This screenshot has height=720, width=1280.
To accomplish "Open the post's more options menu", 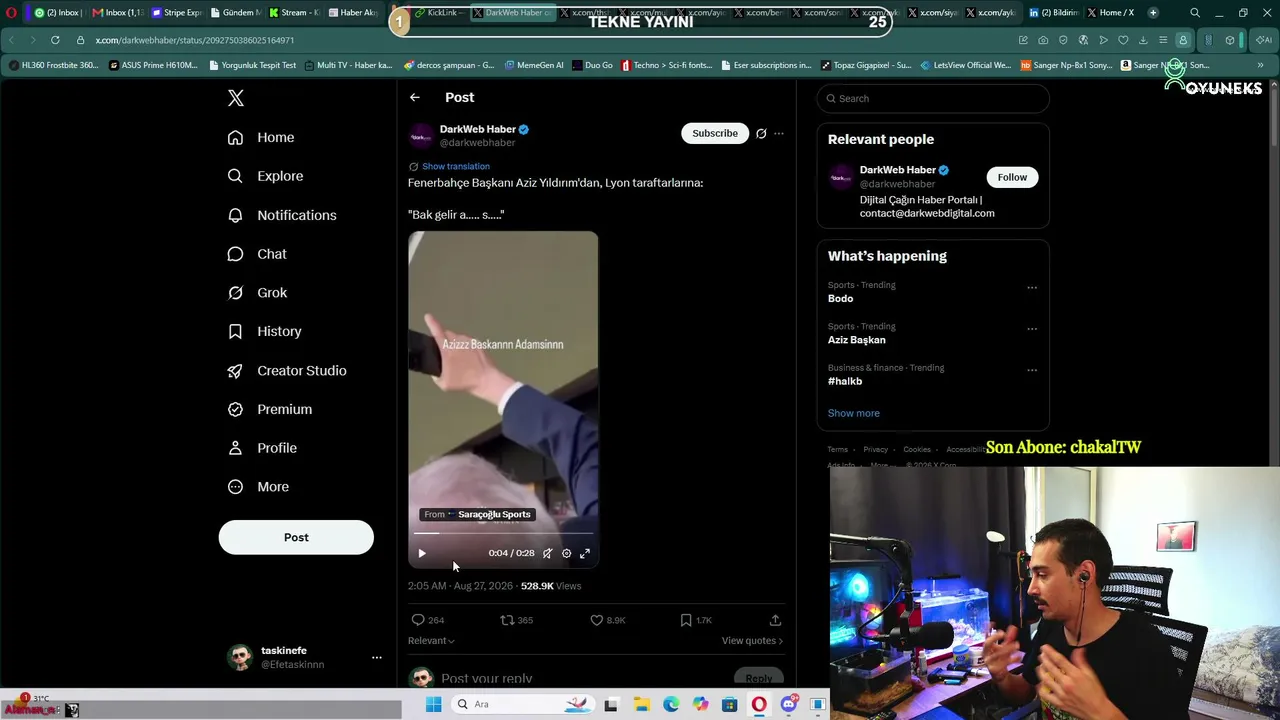I will (779, 133).
